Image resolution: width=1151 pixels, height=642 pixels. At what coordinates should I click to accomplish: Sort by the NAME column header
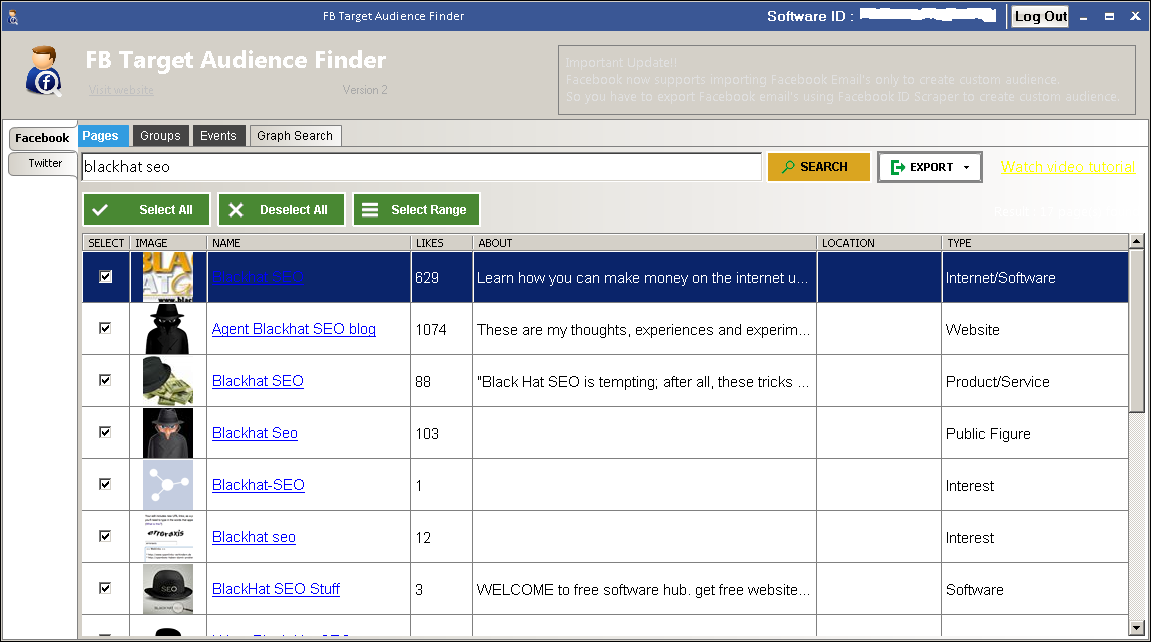click(308, 243)
